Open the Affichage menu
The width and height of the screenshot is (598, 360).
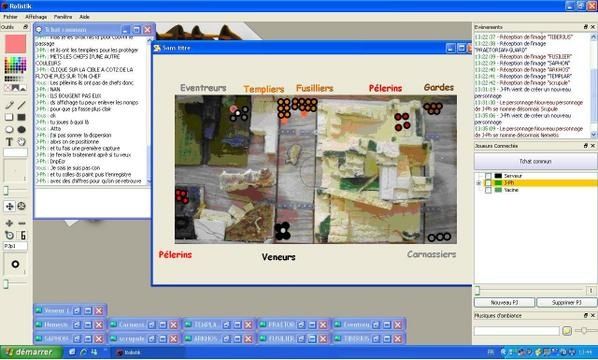point(36,17)
